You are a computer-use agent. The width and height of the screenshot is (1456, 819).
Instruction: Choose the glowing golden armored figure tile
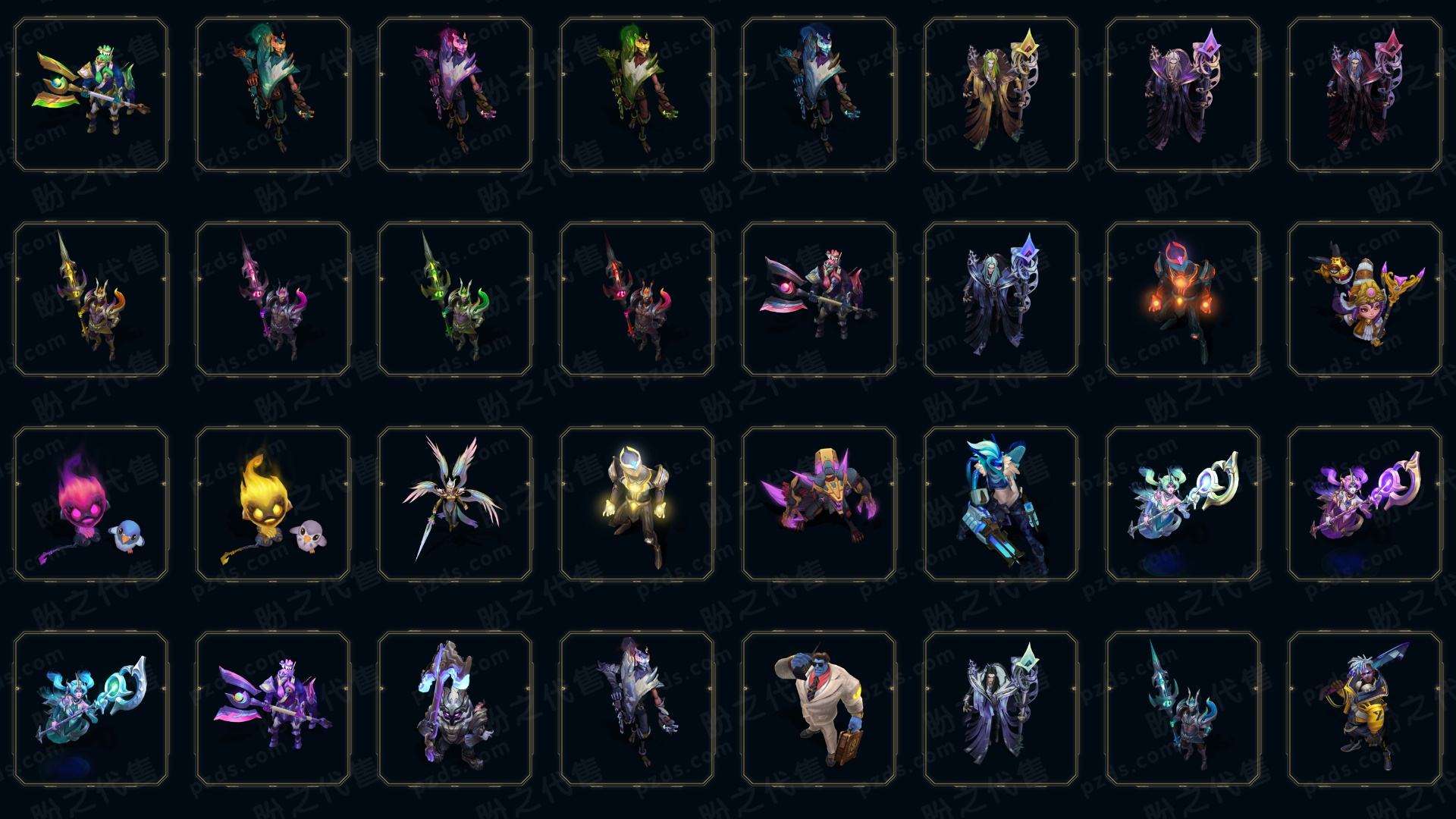point(637,504)
